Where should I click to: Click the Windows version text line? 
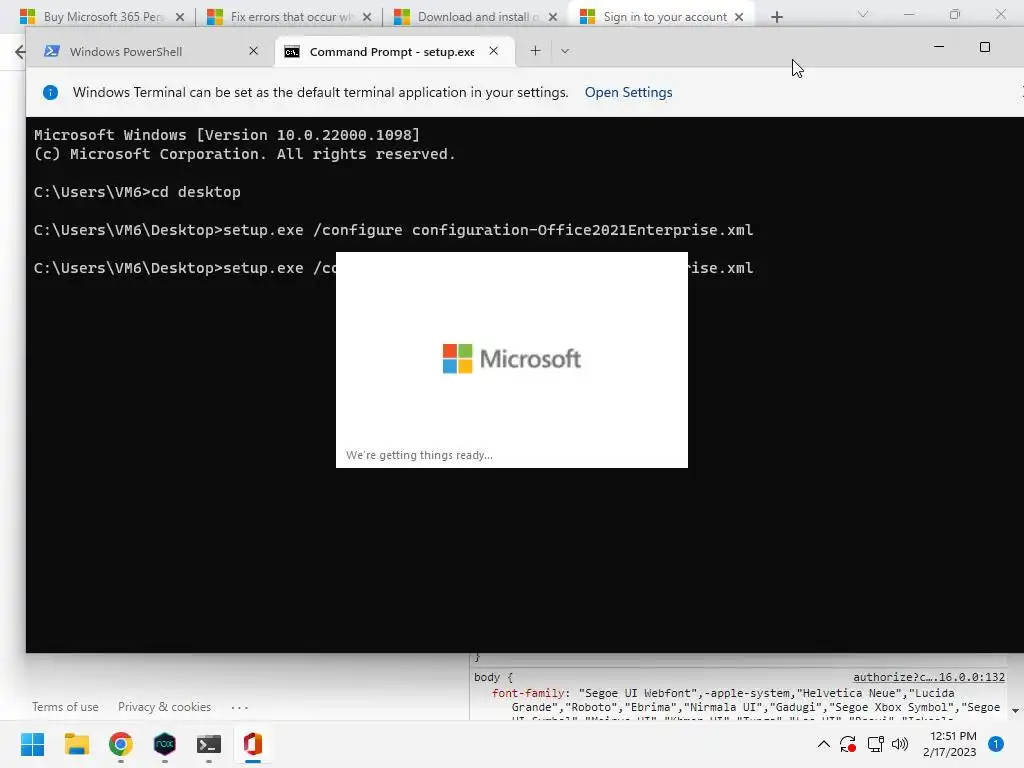227,135
